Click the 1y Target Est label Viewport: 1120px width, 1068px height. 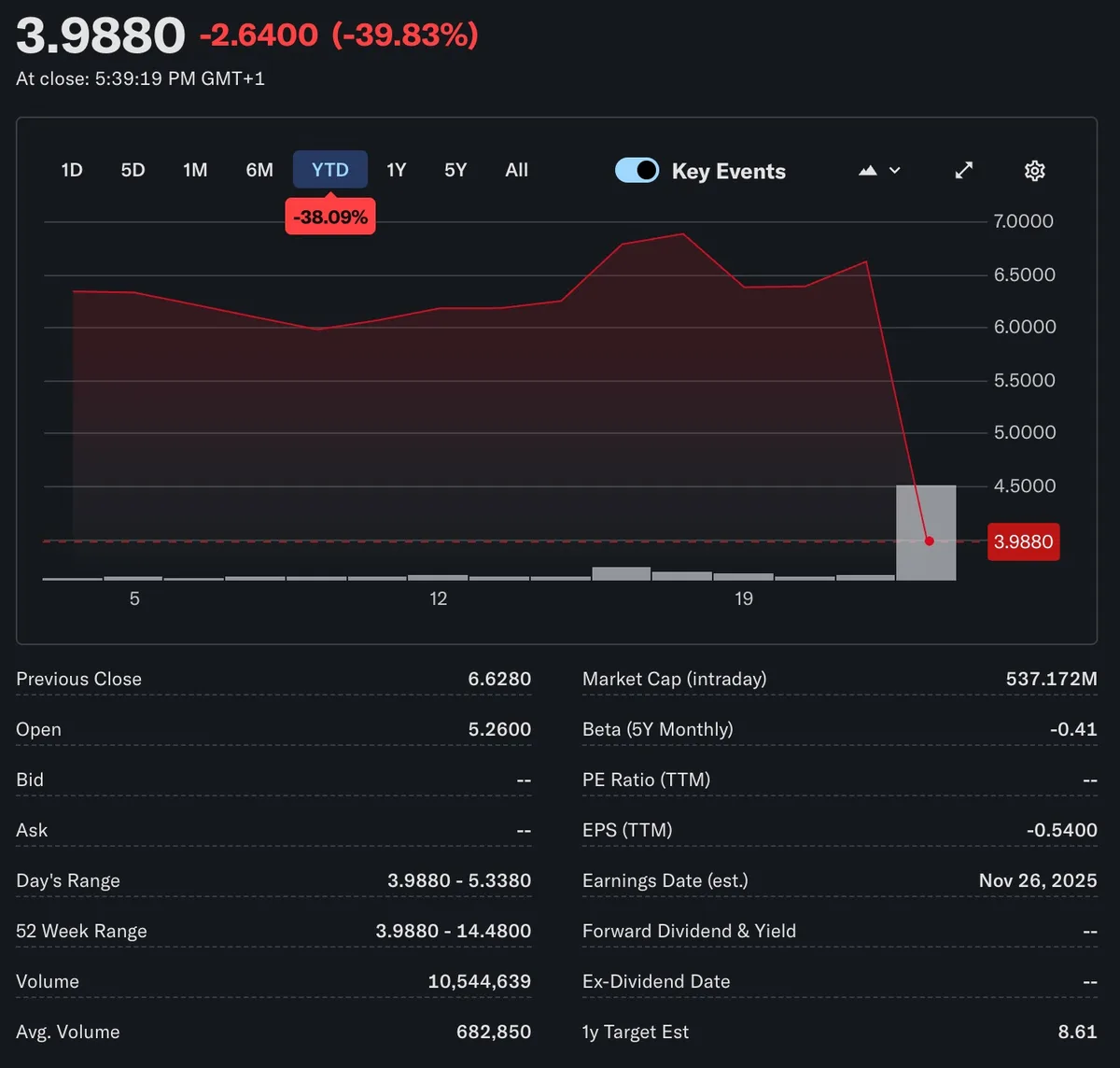pyautogui.click(x=635, y=1032)
